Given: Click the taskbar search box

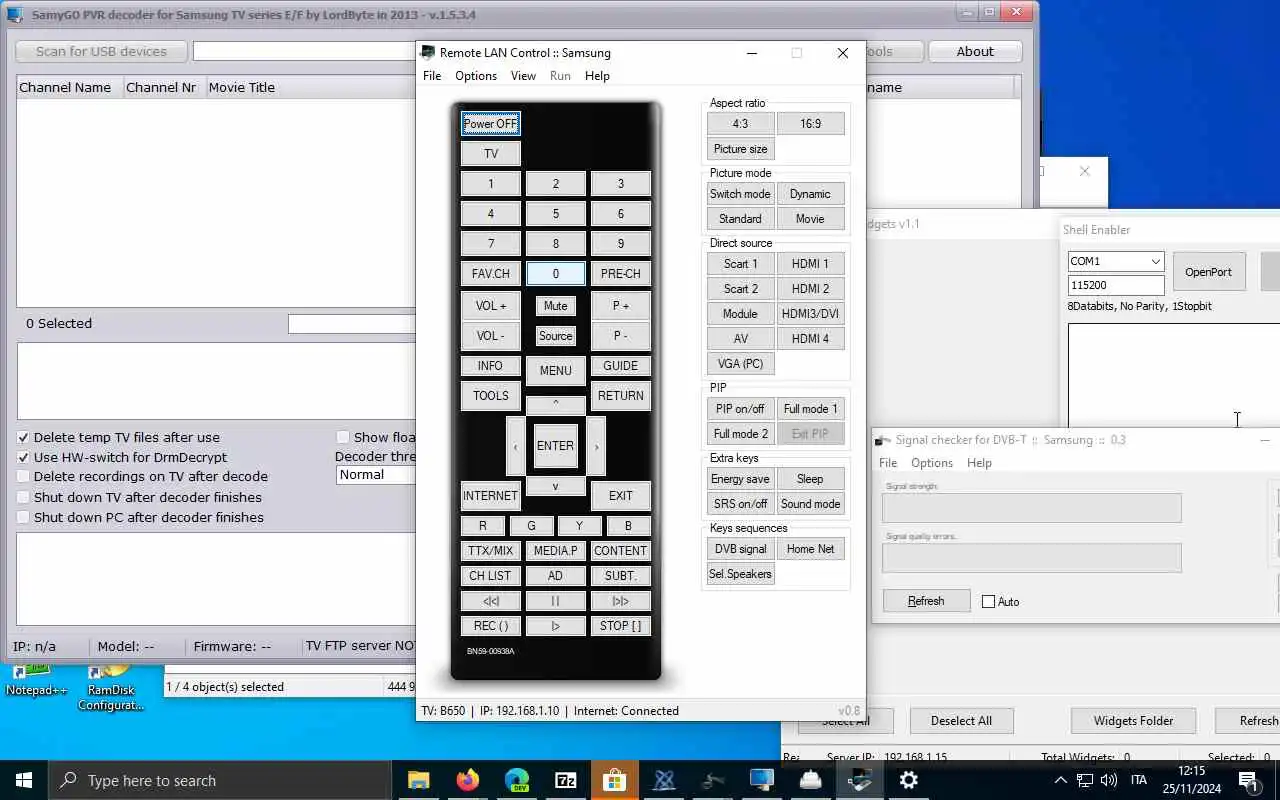Looking at the screenshot, I should [x=219, y=780].
